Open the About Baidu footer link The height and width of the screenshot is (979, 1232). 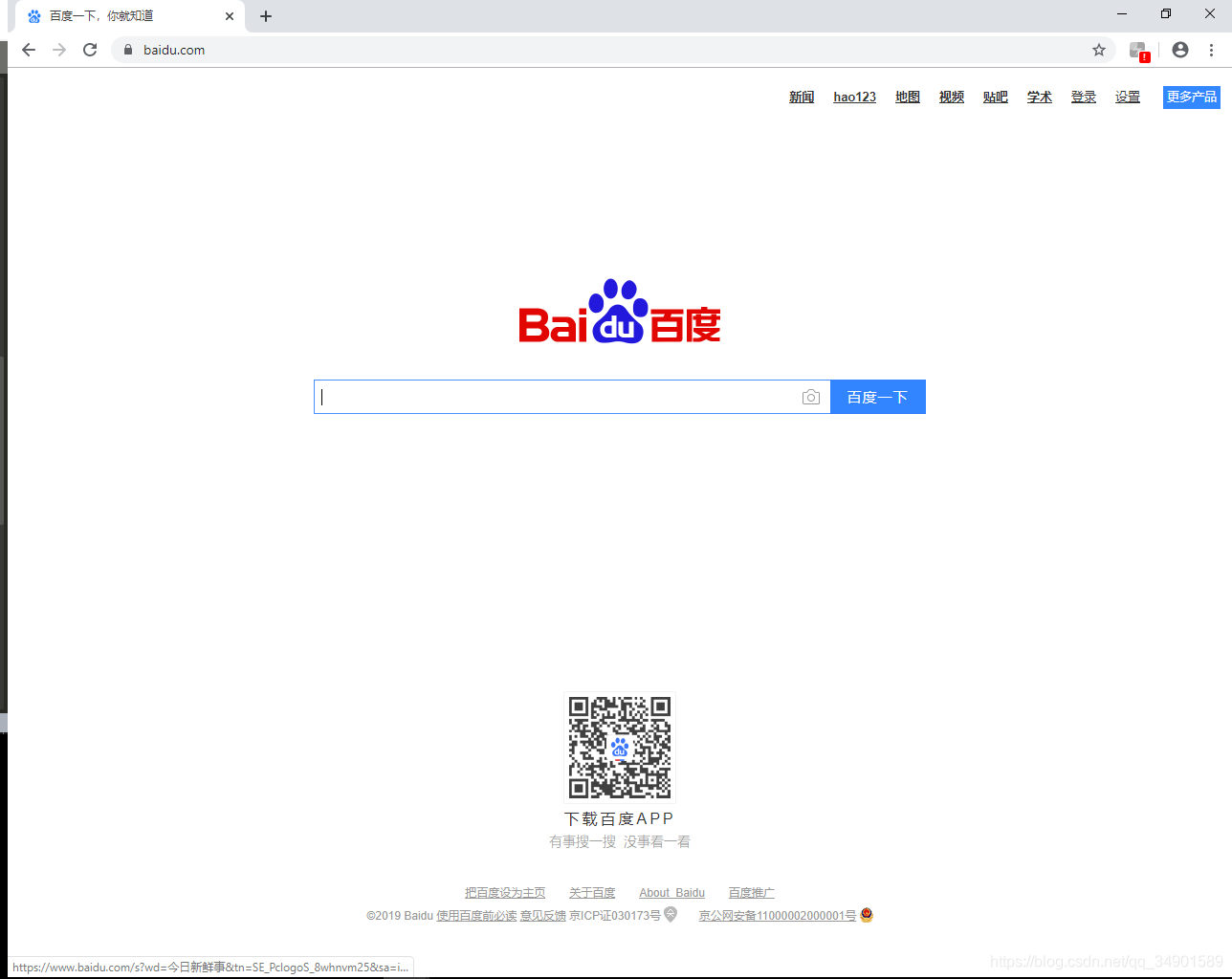point(672,893)
